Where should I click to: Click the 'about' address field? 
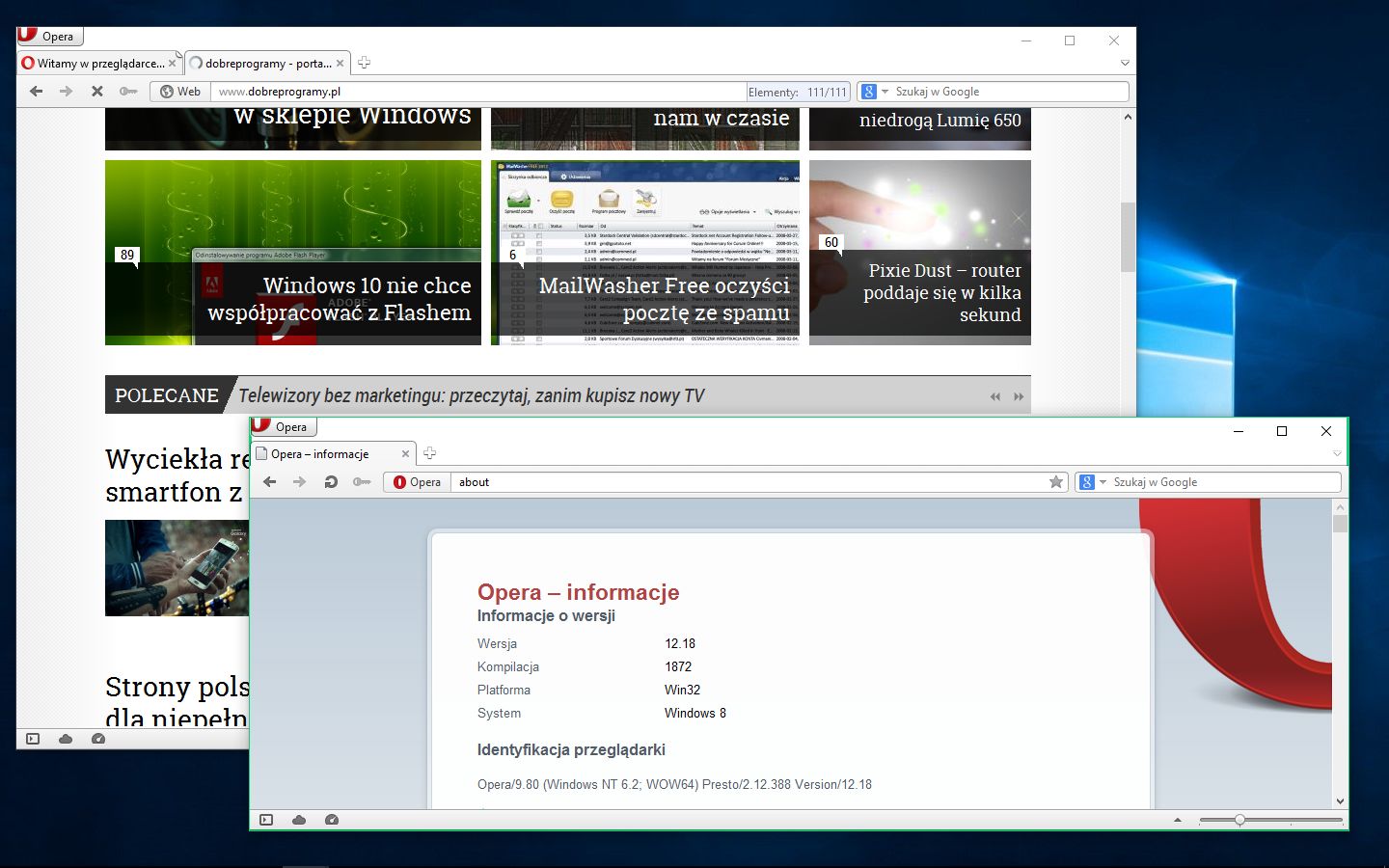tap(747, 482)
